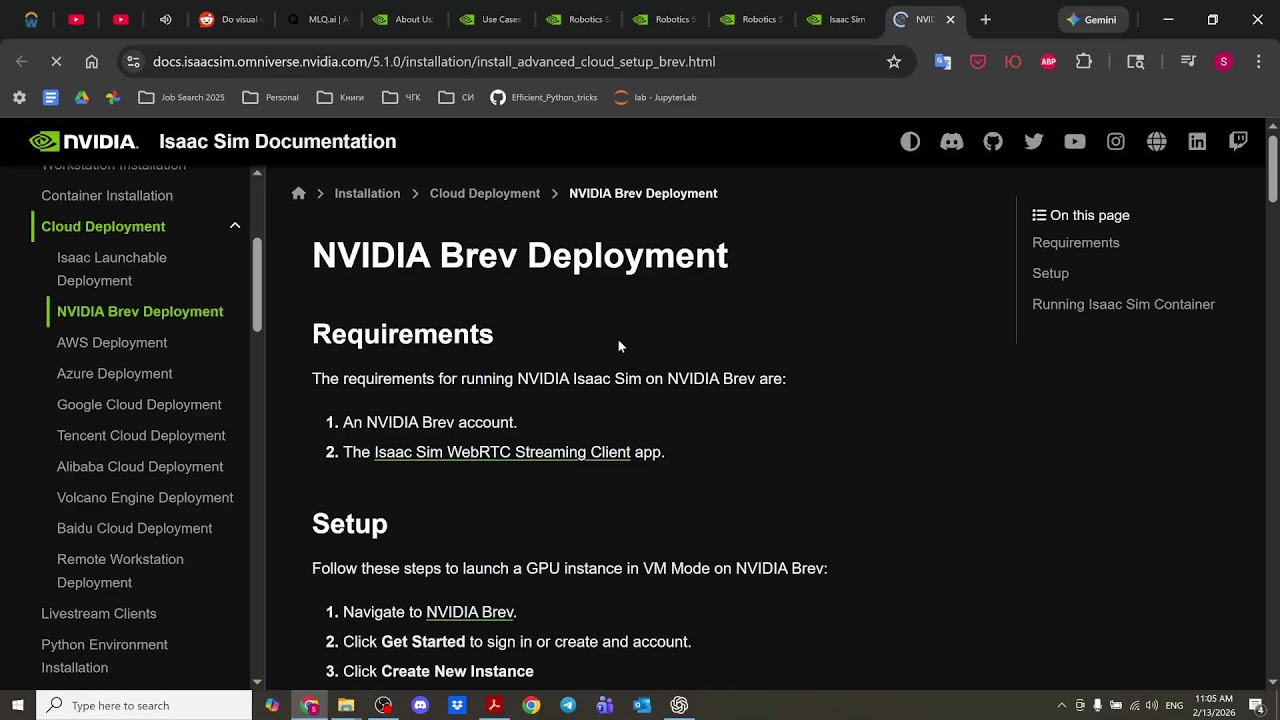This screenshot has width=1280, height=720.
Task: Go to the breadcrumb home icon
Action: click(298, 193)
